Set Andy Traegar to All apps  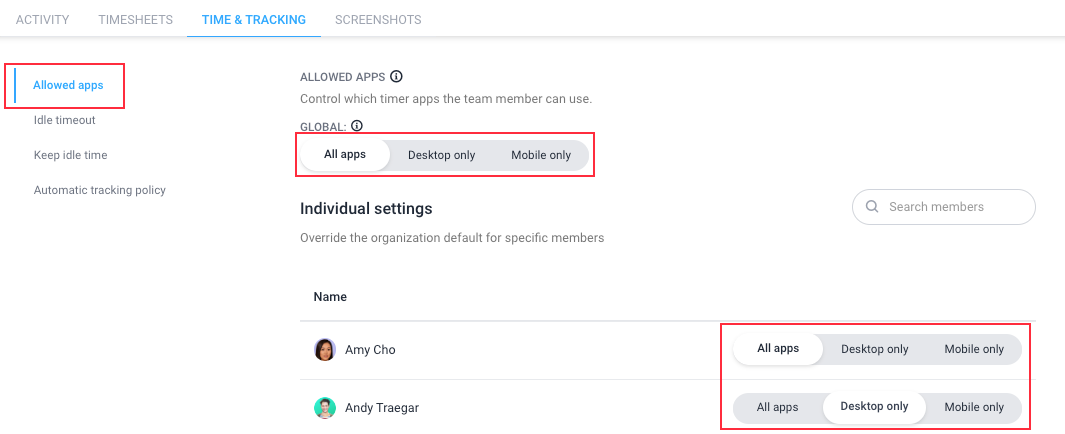tap(777, 408)
